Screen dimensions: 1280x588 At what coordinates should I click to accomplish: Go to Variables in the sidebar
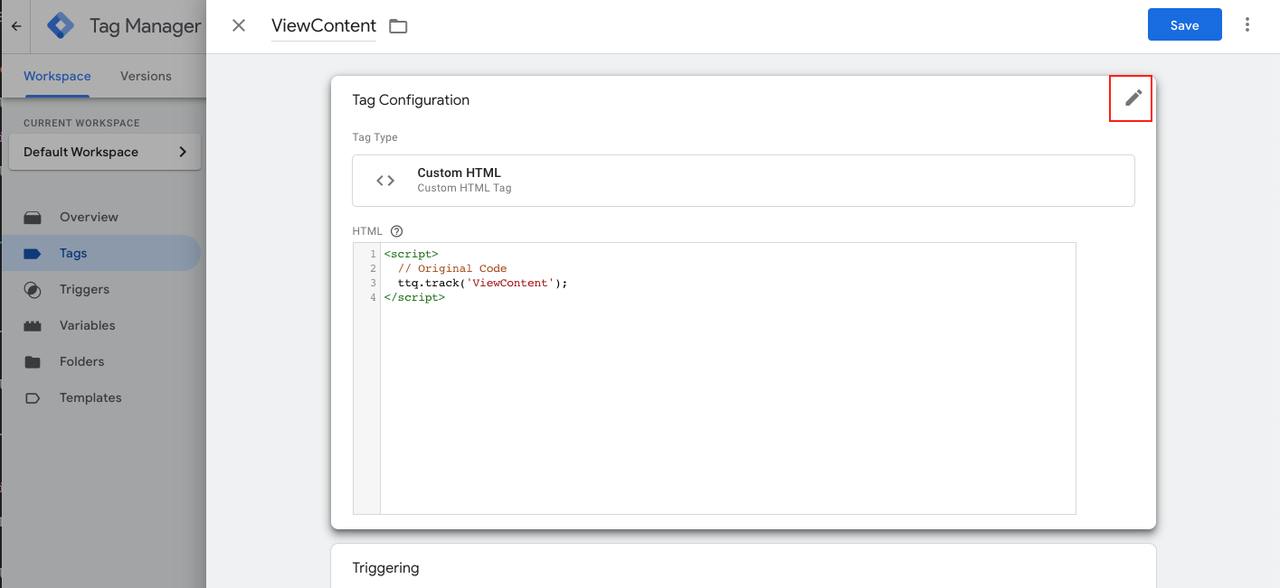(x=87, y=325)
